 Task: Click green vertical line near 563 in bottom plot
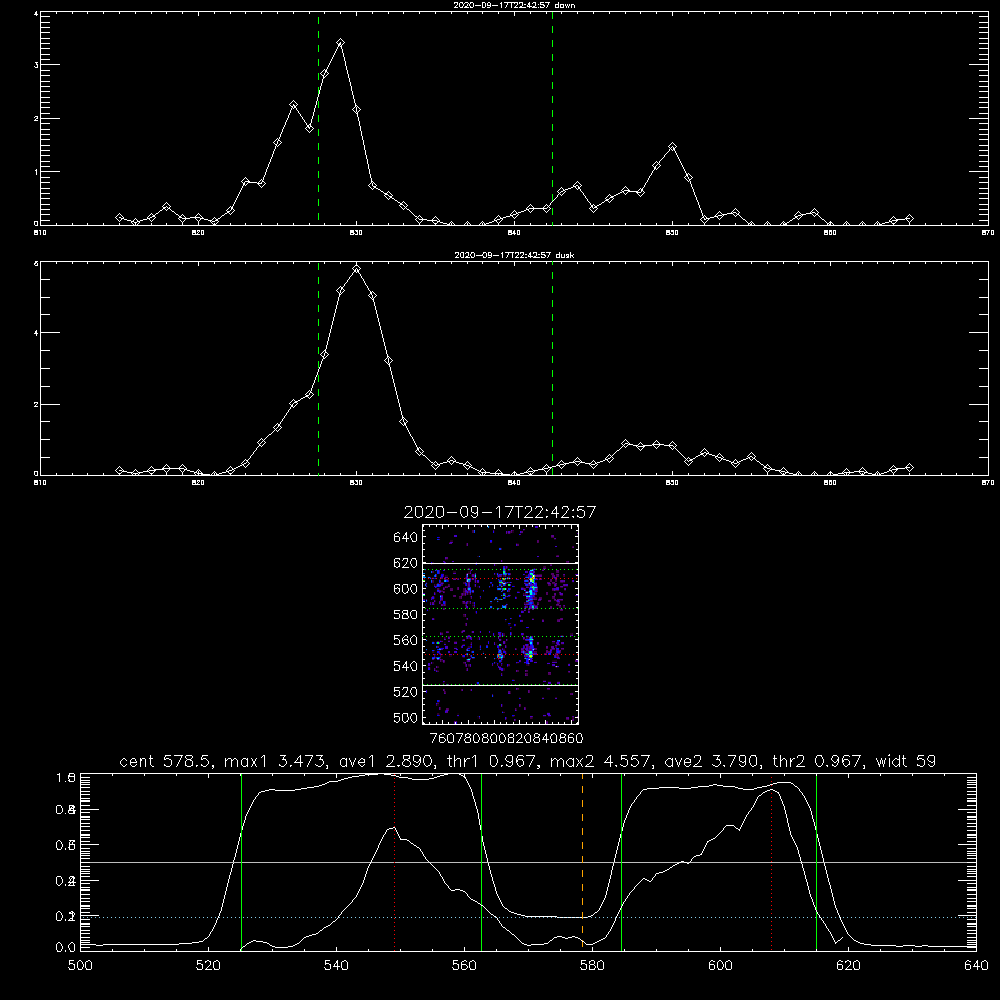(x=482, y=862)
